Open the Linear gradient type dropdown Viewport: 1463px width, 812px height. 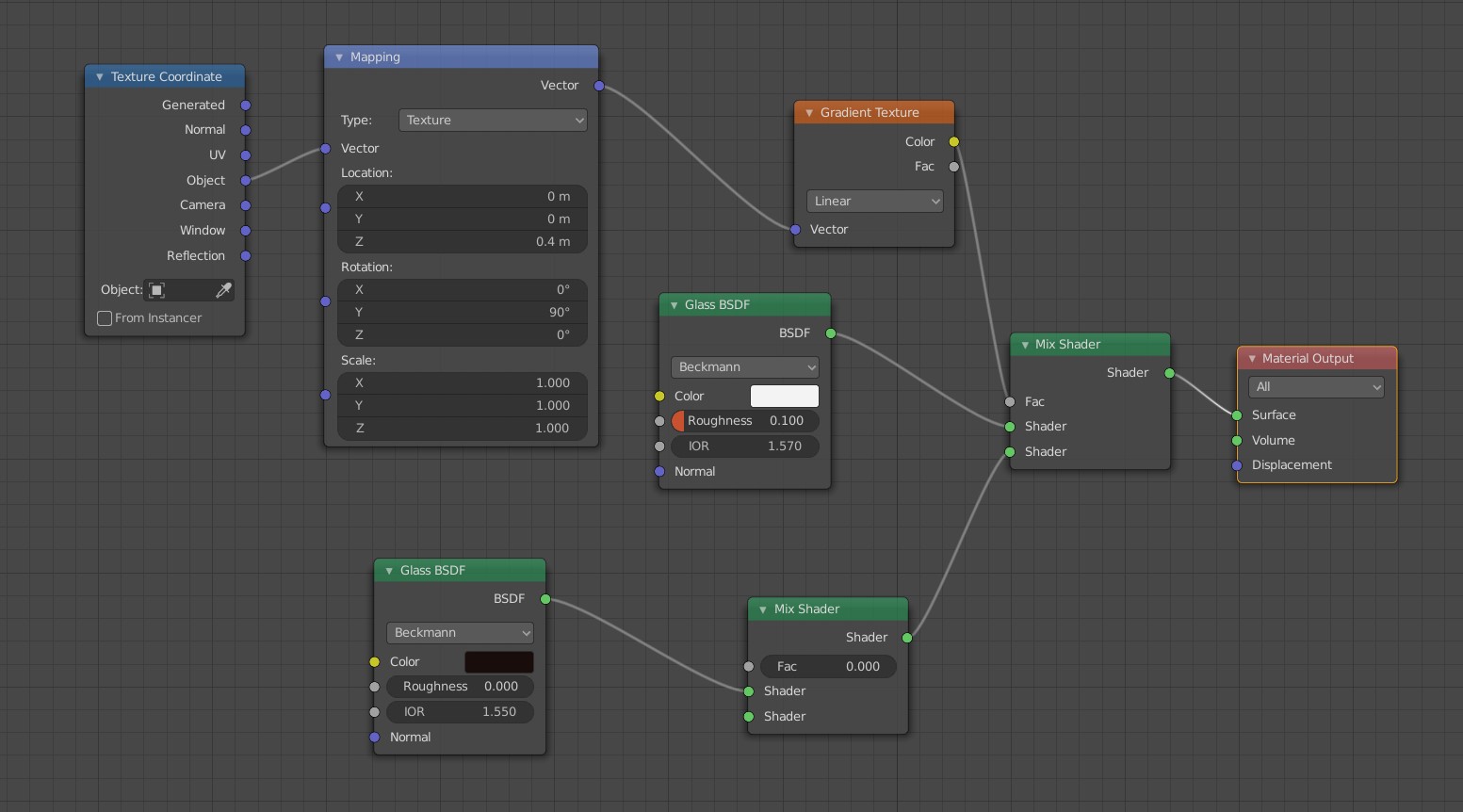tap(875, 202)
